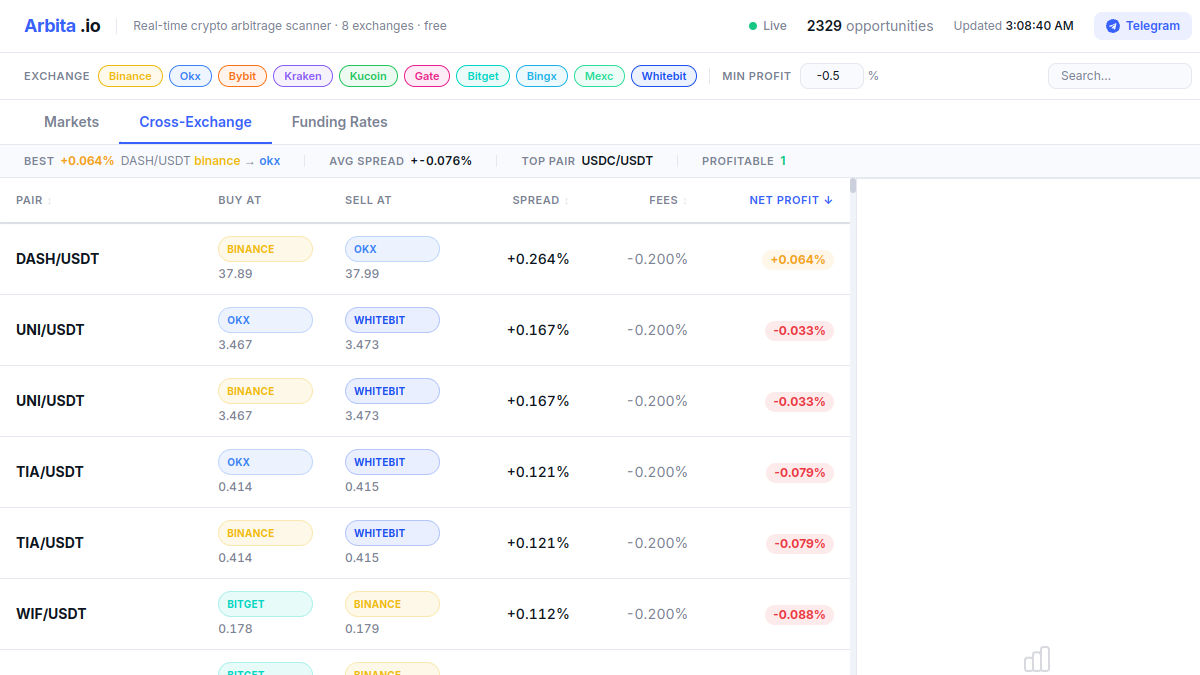Image resolution: width=1200 pixels, height=675 pixels.
Task: Click the BINANCE buy chip in the DASH/USDT row
Action: point(265,249)
